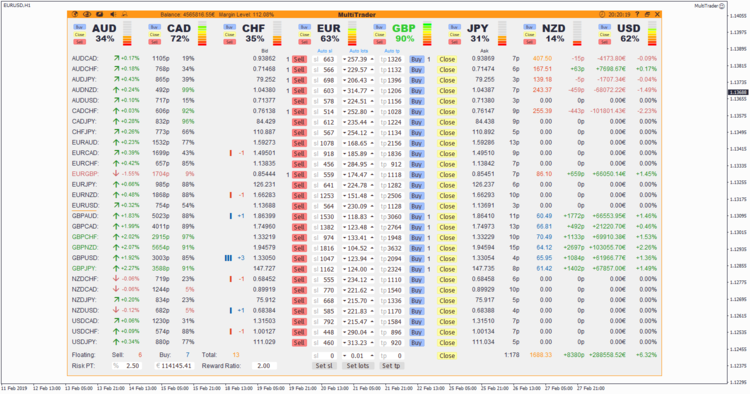This screenshot has height=394, width=750.
Task: Toggle the speaker sound icon in title bar
Action: (x=113, y=15)
